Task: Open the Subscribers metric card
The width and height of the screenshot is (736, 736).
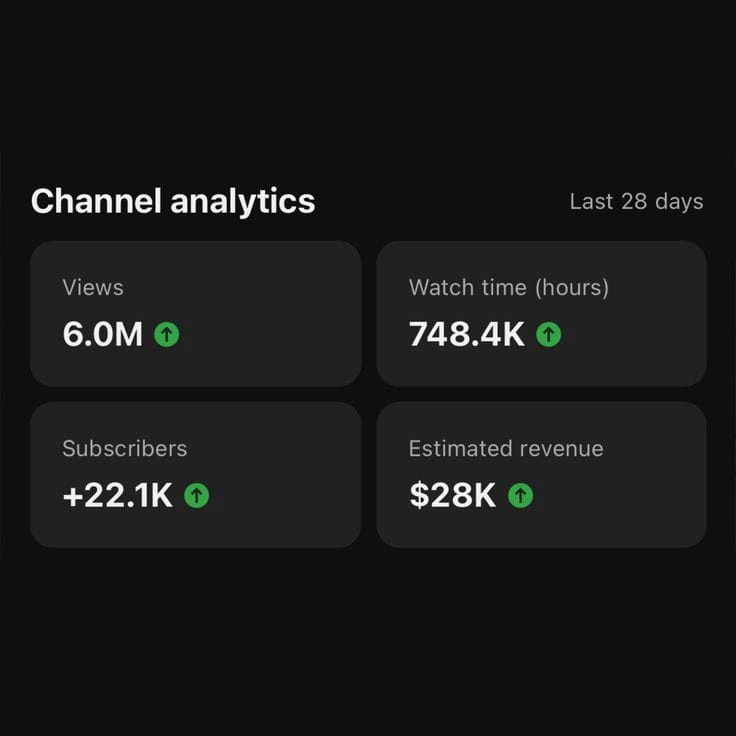Action: click(195, 474)
